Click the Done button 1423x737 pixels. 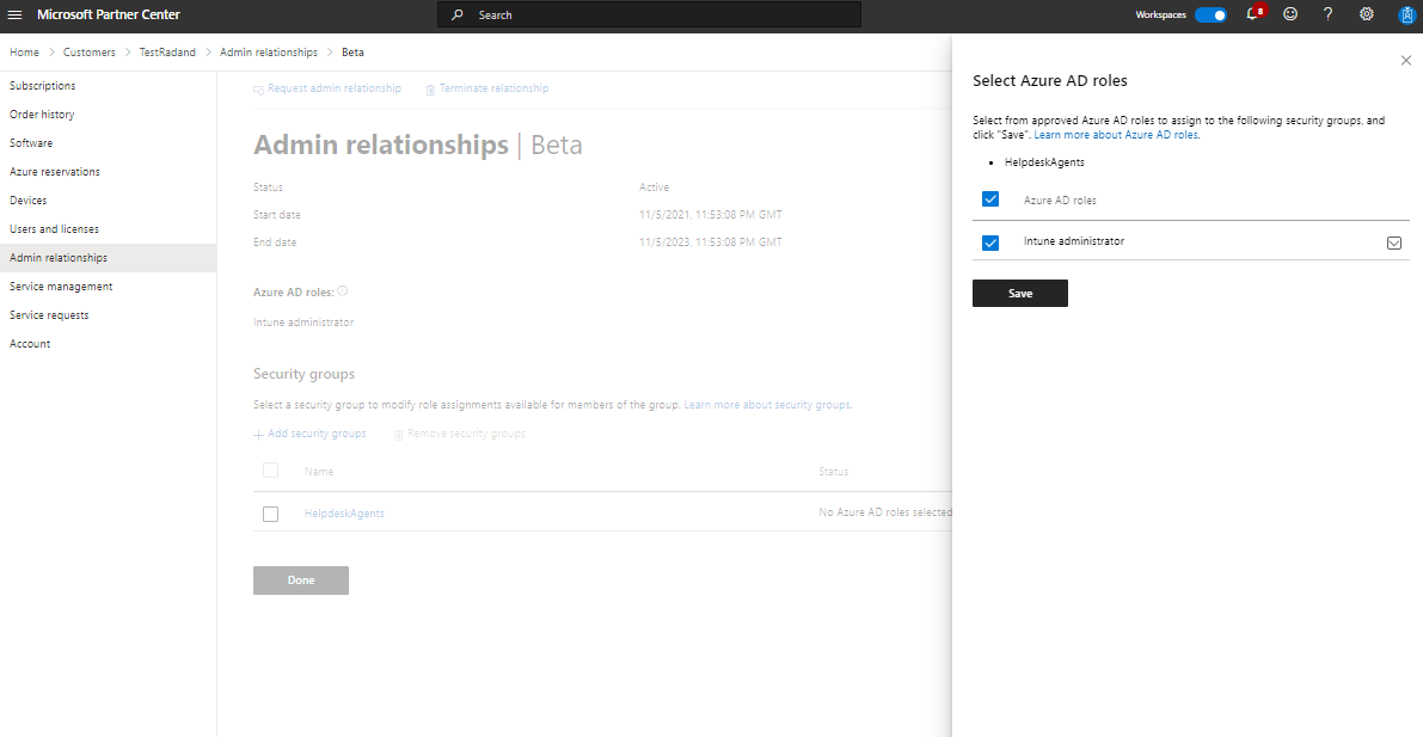coord(301,580)
